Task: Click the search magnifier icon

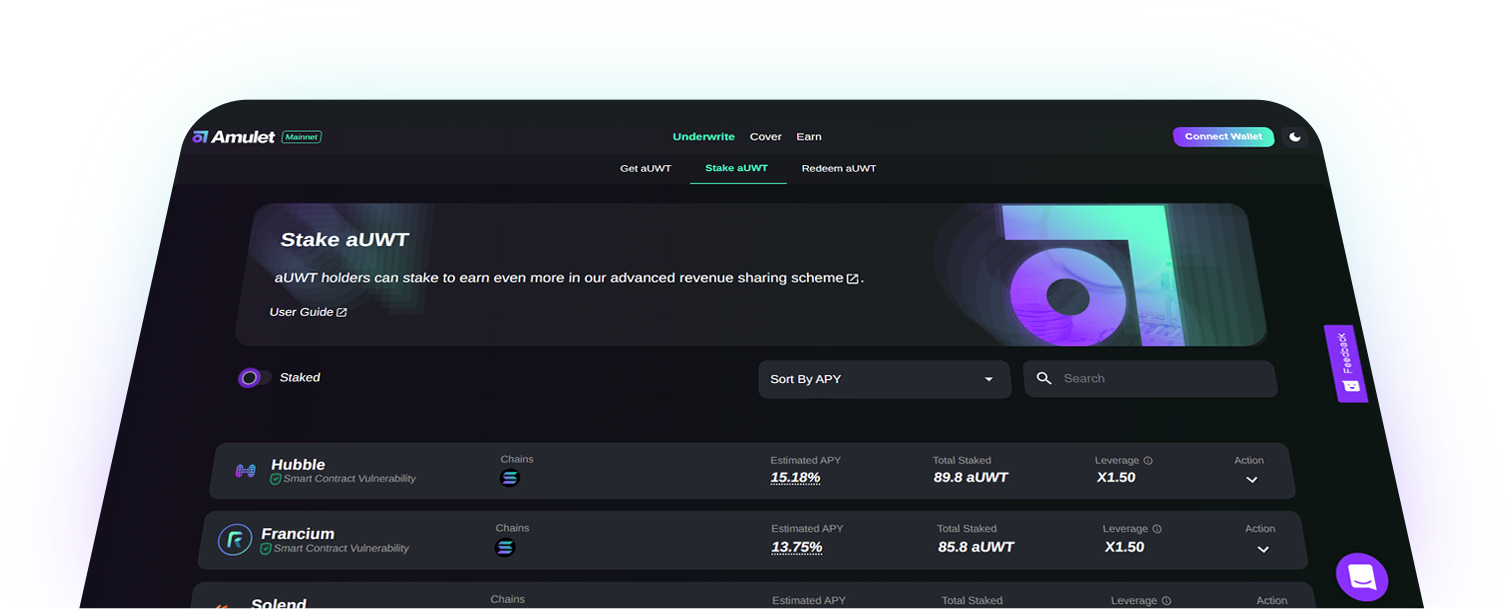Action: coord(1044,378)
